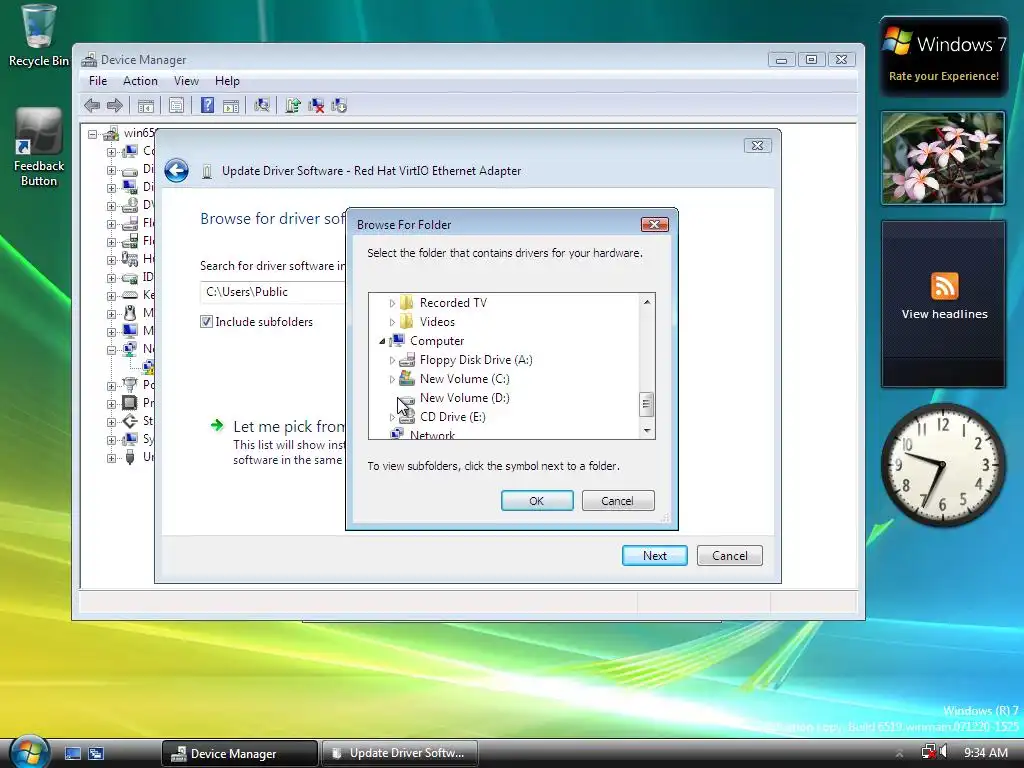The height and width of the screenshot is (768, 1024).
Task: Click the Back arrow in Device Manager toolbar
Action: [92, 105]
